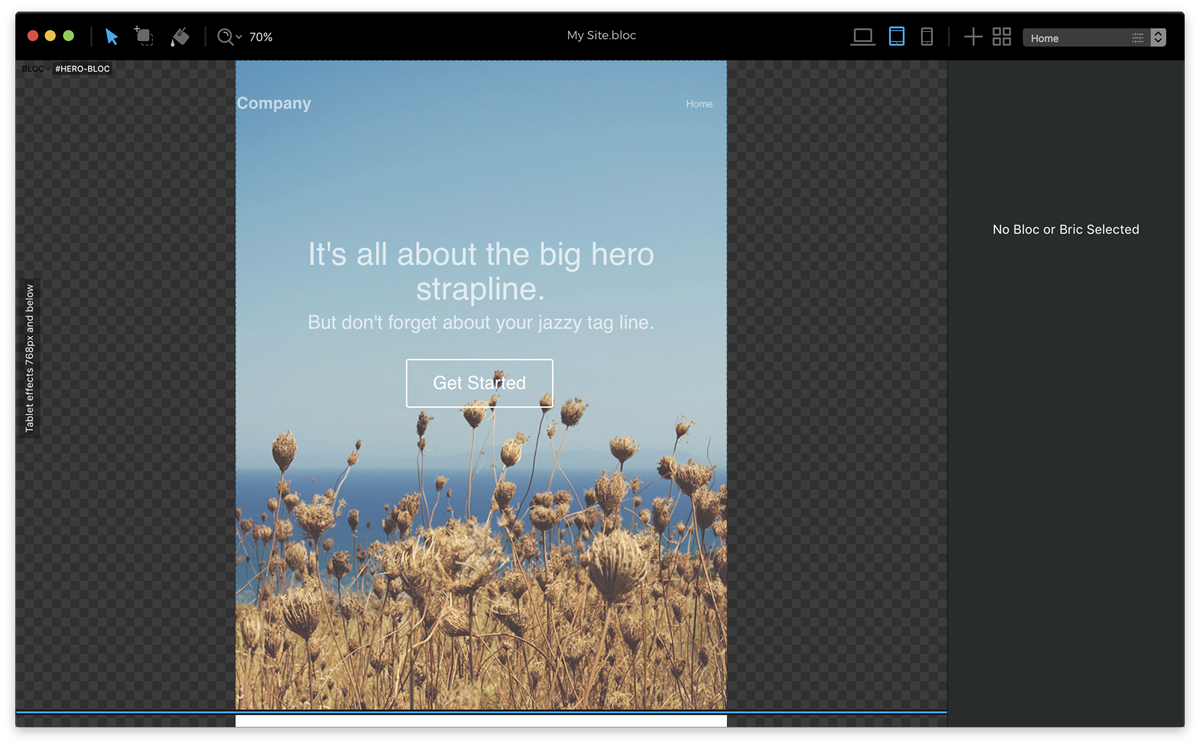Click the 70% zoom percentage value
Image resolution: width=1200 pixels, height=746 pixels.
tap(261, 37)
